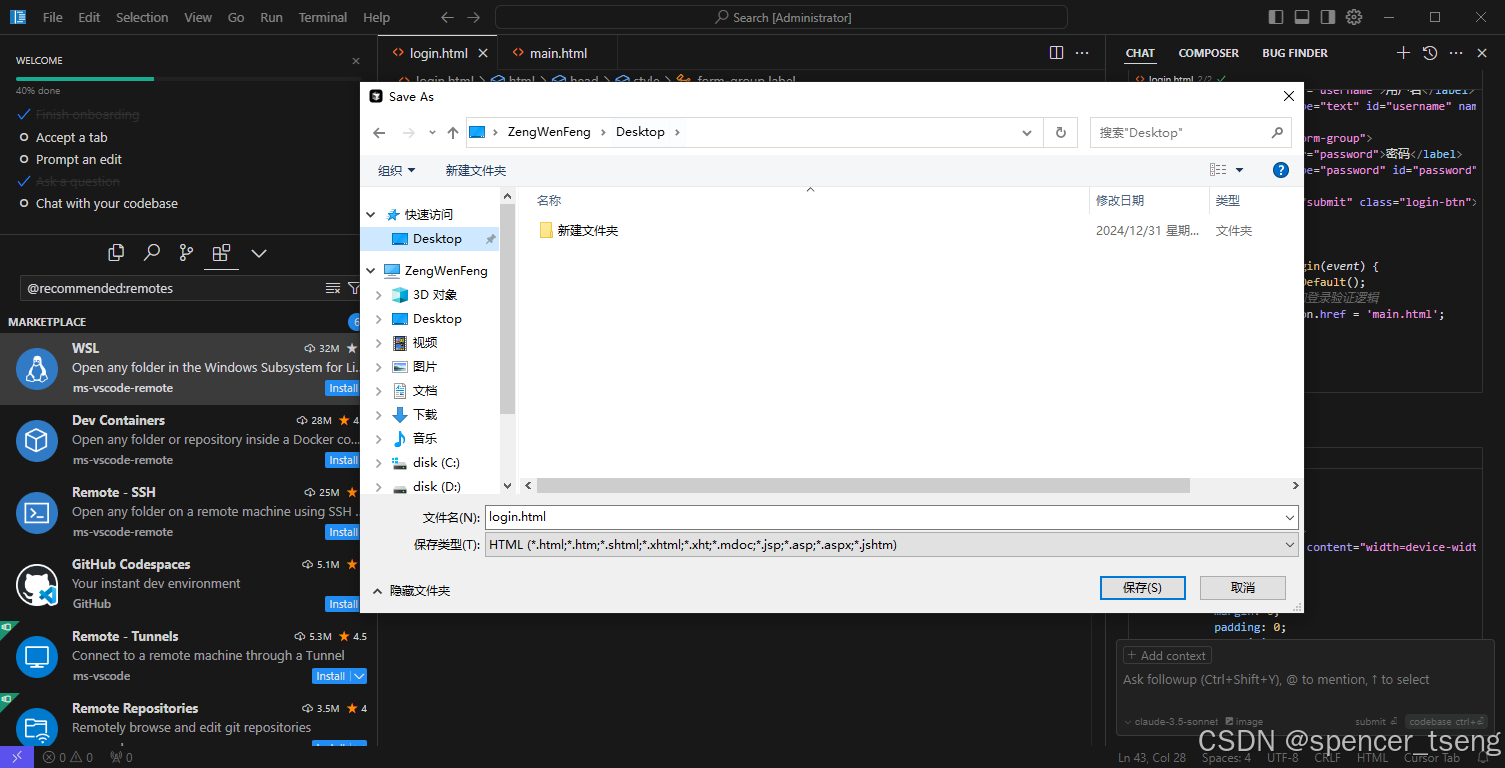Click the remote window icon in status bar
Screen dimensions: 1505x768
point(17,757)
